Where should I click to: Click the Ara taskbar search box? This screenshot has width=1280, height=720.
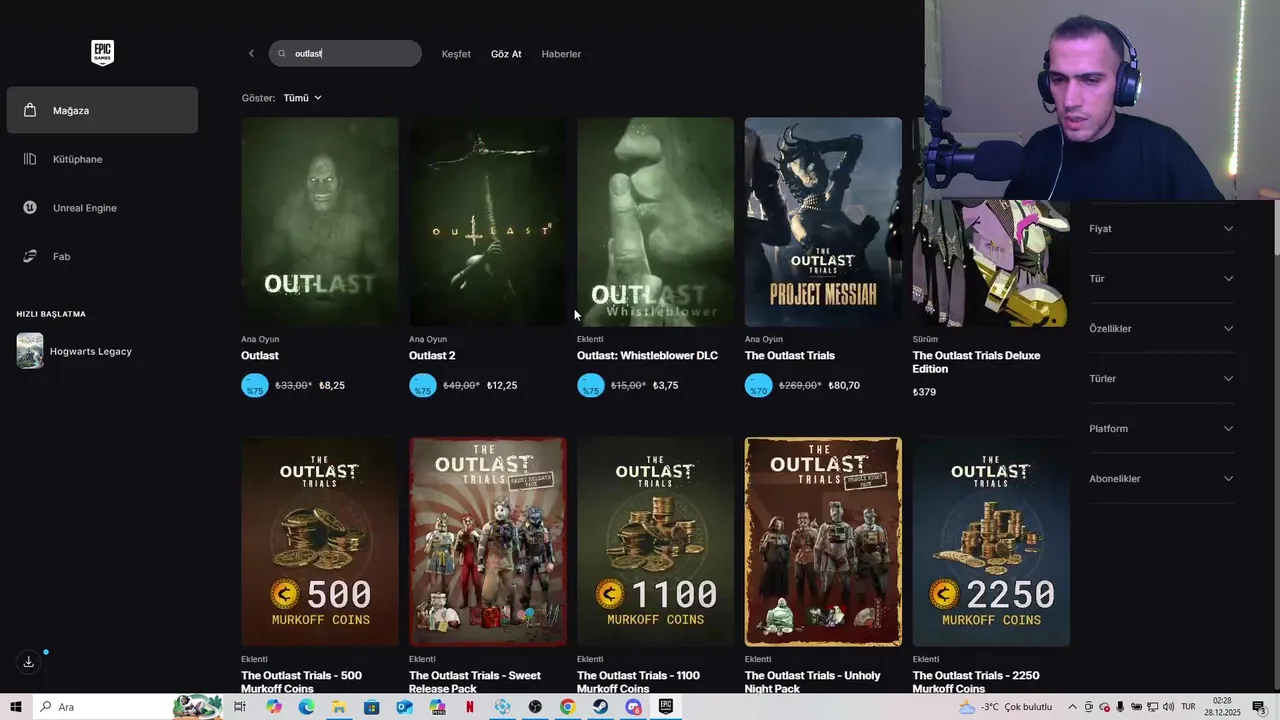(x=128, y=707)
